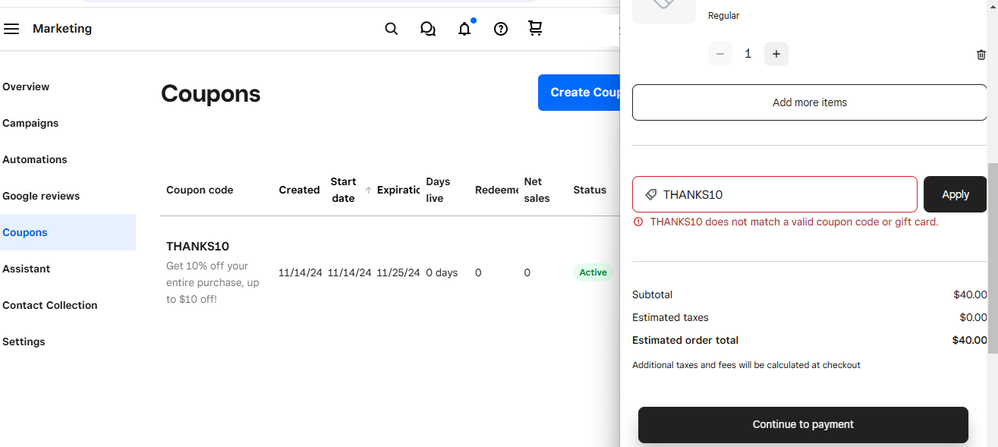The width and height of the screenshot is (998, 447).
Task: Sort coupons by Expiration column
Action: pos(397,190)
